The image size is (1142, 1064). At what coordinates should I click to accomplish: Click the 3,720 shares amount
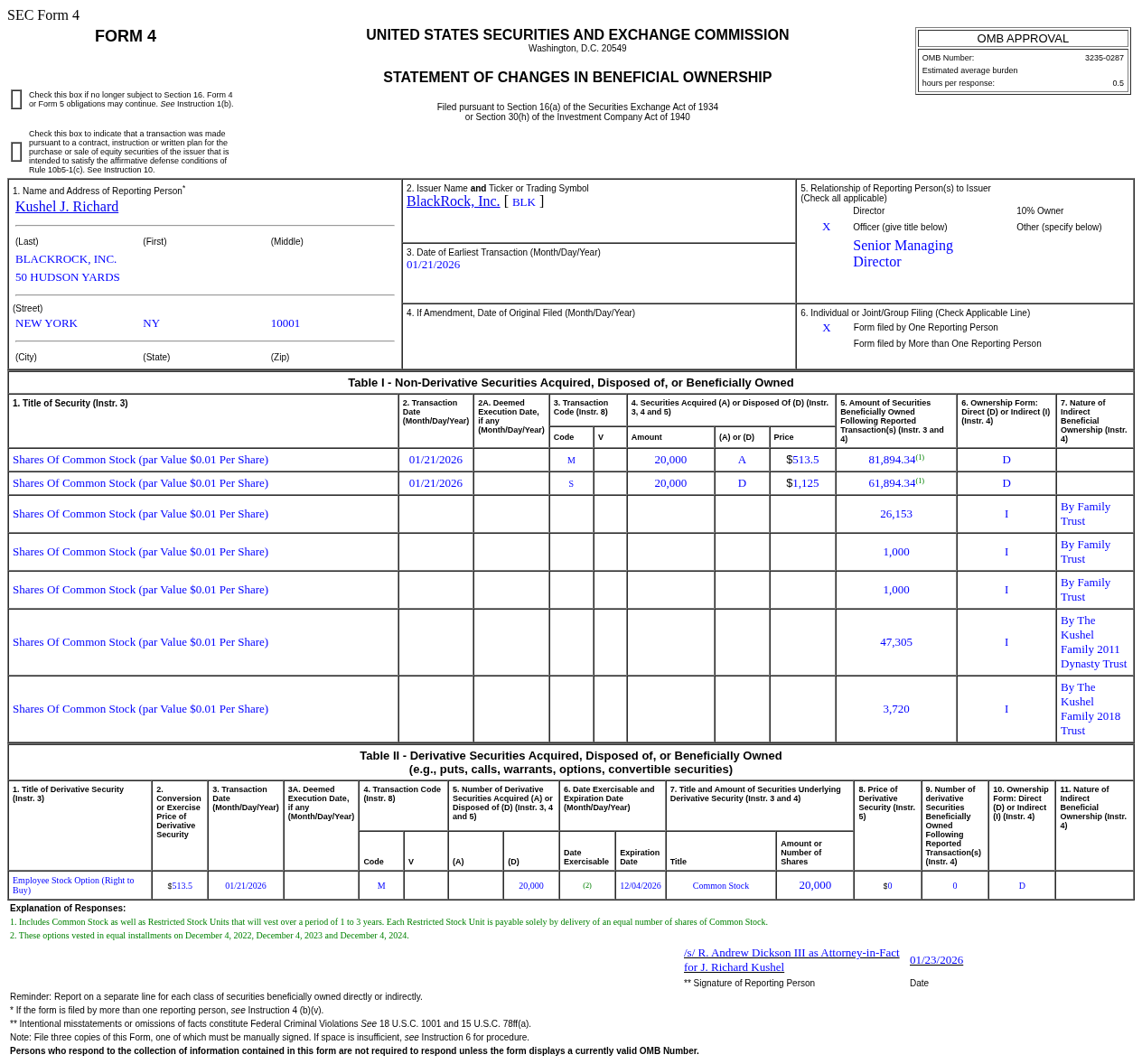pyautogui.click(x=896, y=709)
